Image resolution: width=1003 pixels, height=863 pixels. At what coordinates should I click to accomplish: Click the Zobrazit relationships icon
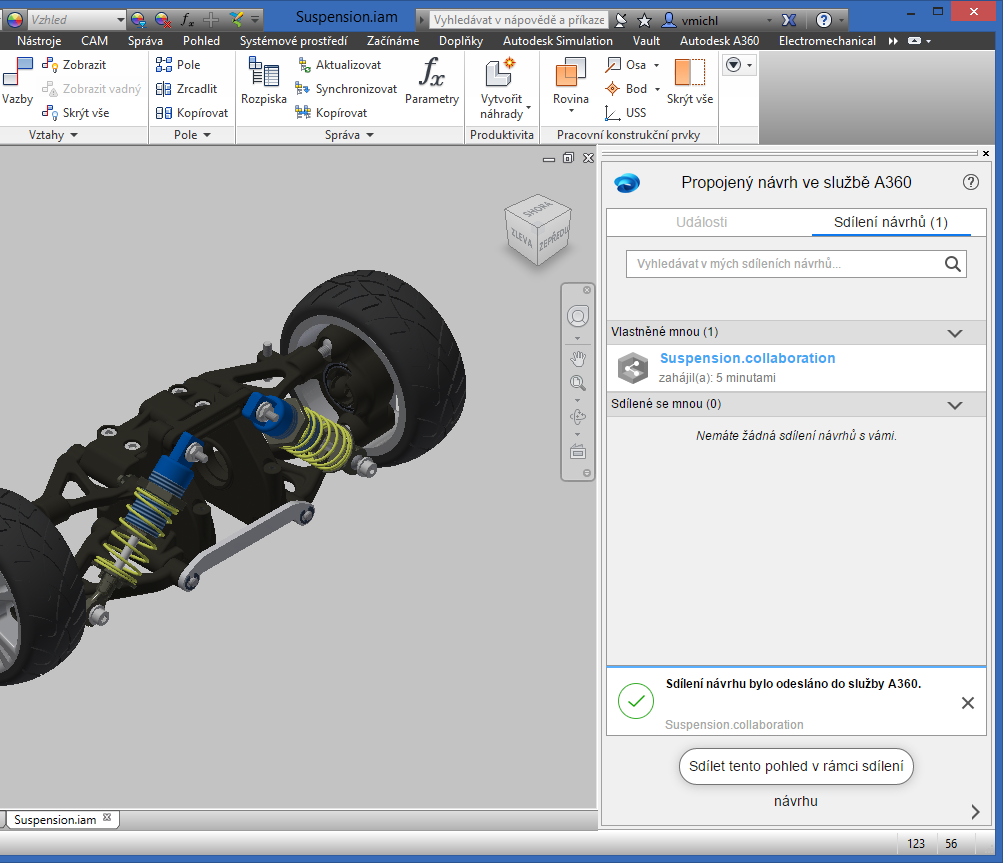coord(50,65)
